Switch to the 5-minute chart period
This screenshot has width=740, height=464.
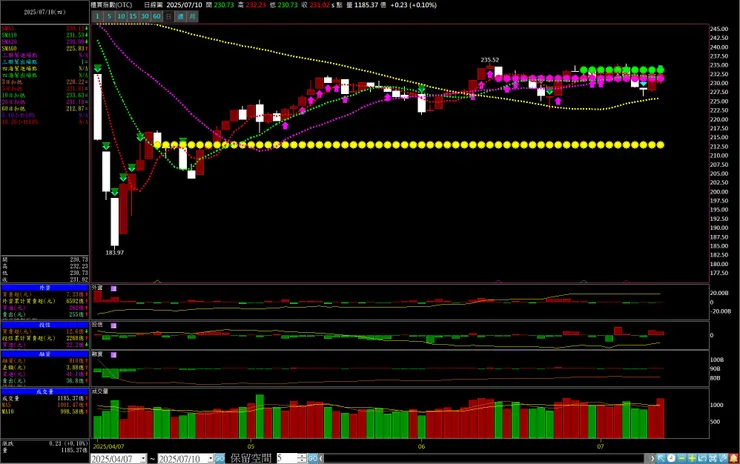(109, 17)
